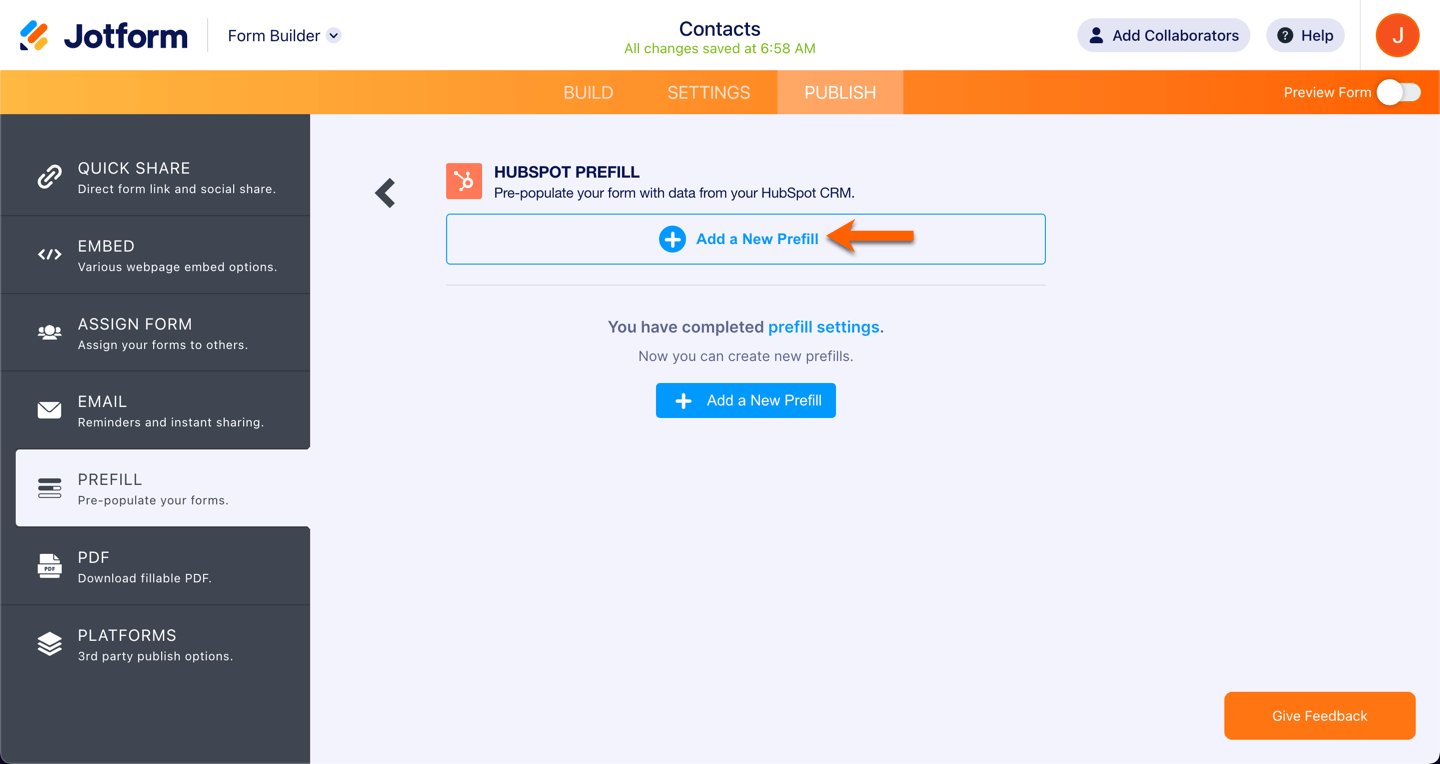Click the Give Feedback button
Screen dimensions: 1440x764
pos(1319,716)
